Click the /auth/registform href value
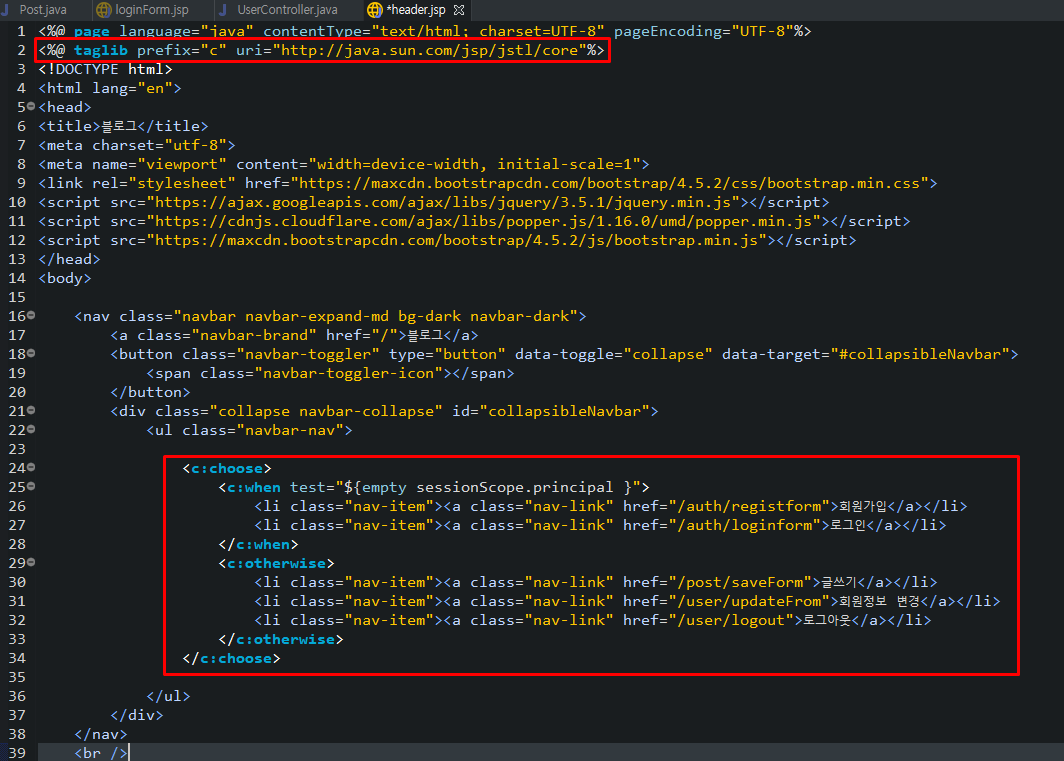The height and width of the screenshot is (761, 1064). click(749, 506)
